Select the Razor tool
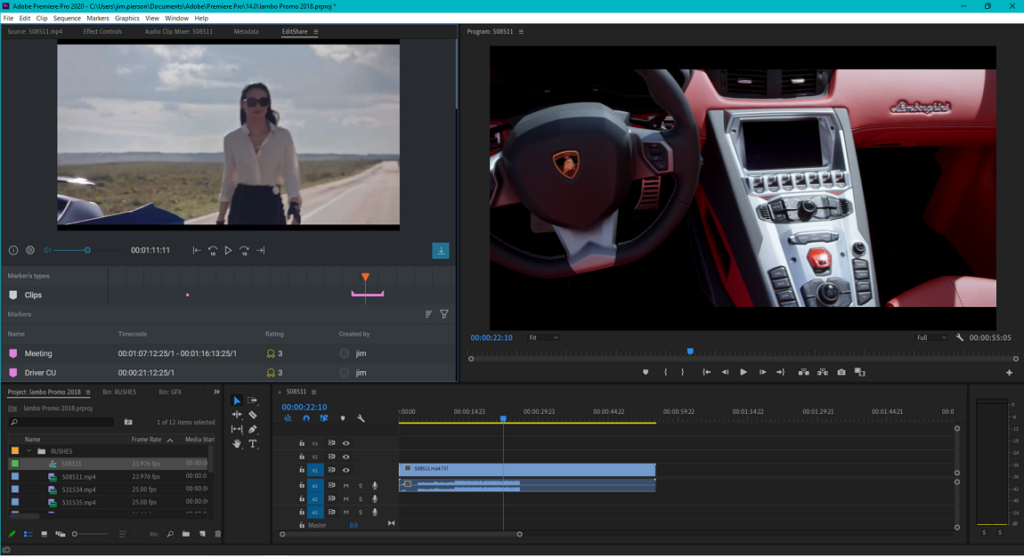Image resolution: width=1024 pixels, height=558 pixels. (253, 415)
